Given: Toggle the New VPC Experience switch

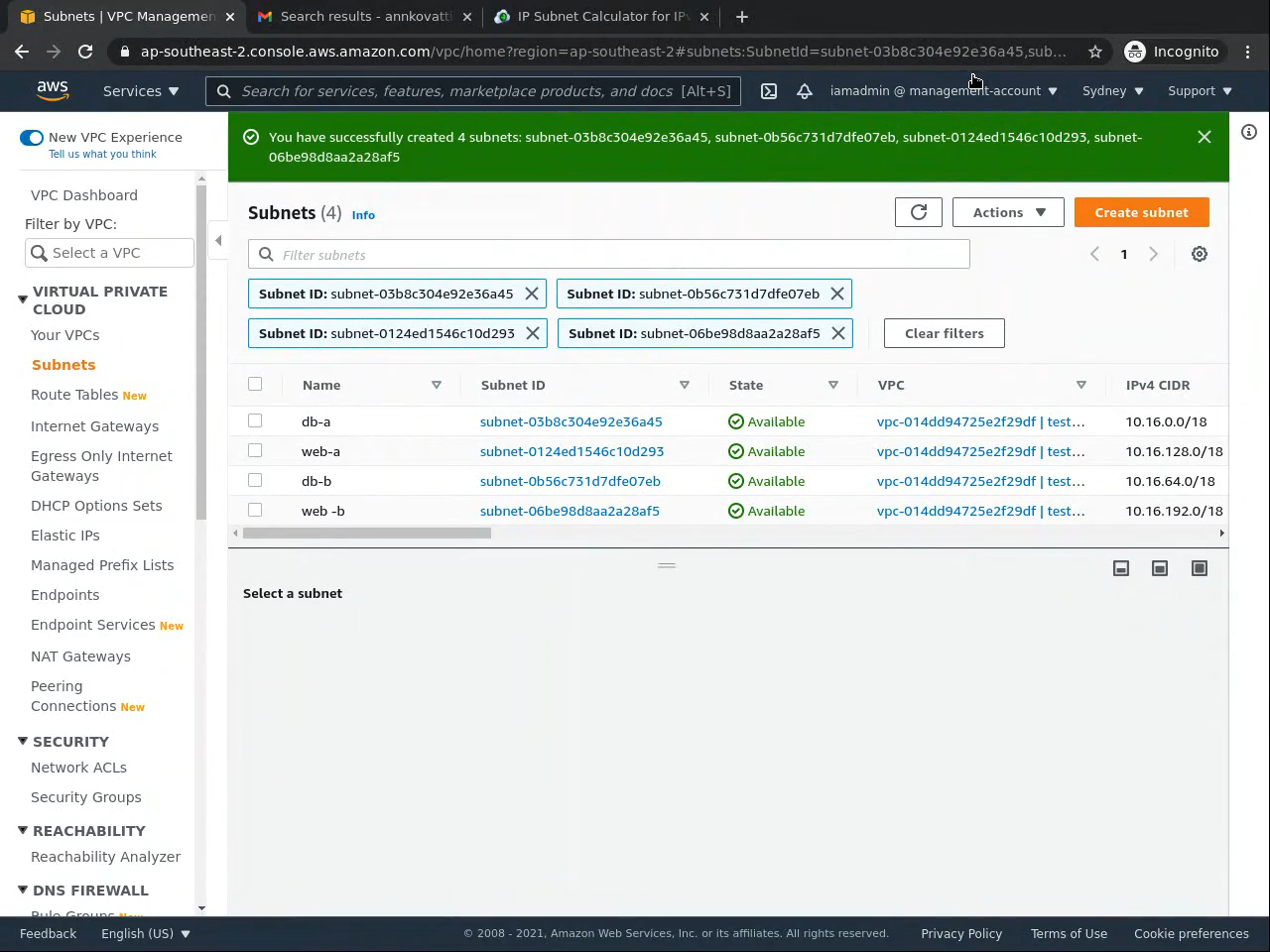Looking at the screenshot, I should click(x=32, y=138).
